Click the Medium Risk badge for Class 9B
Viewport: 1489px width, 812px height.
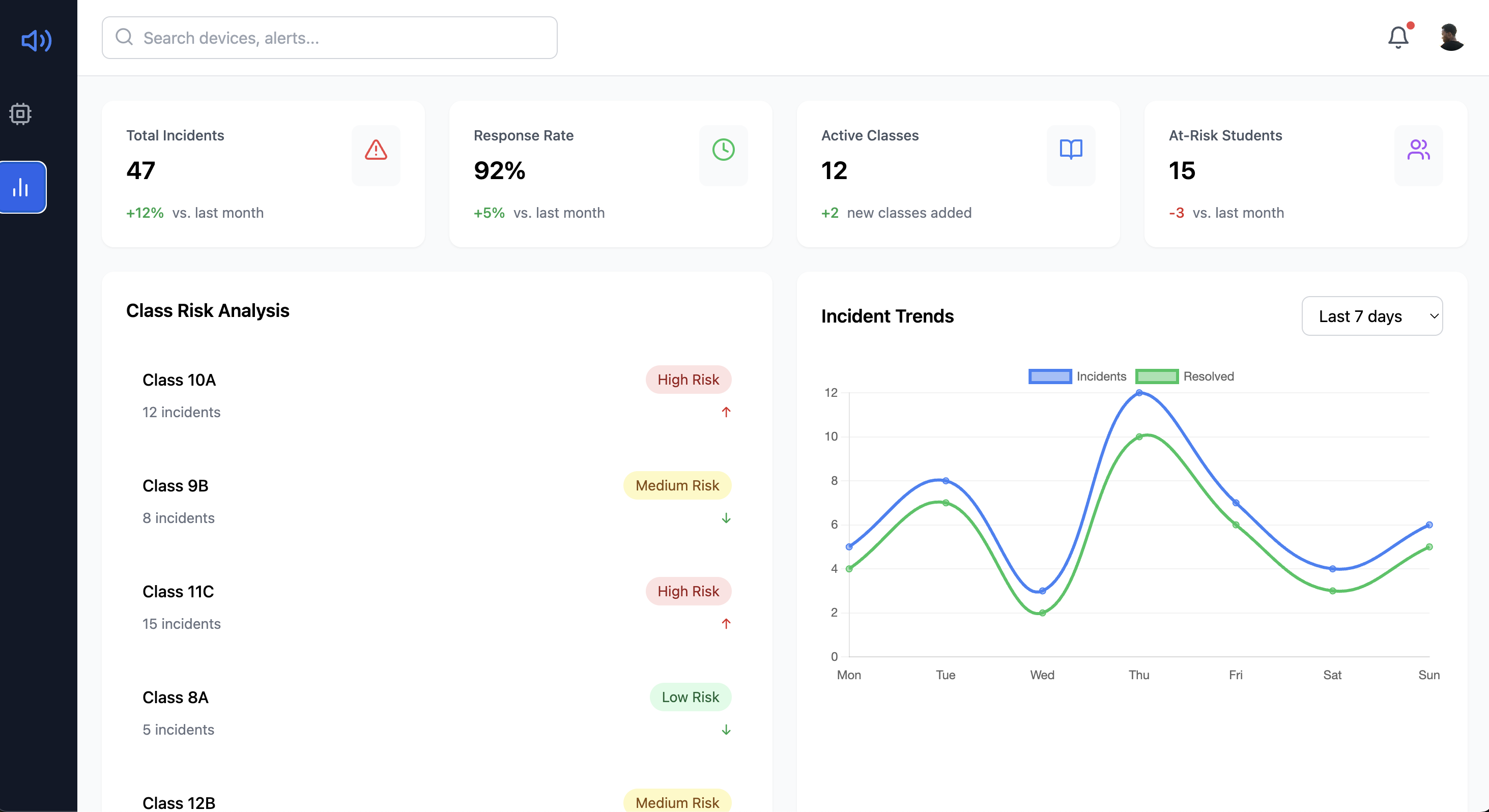click(677, 485)
